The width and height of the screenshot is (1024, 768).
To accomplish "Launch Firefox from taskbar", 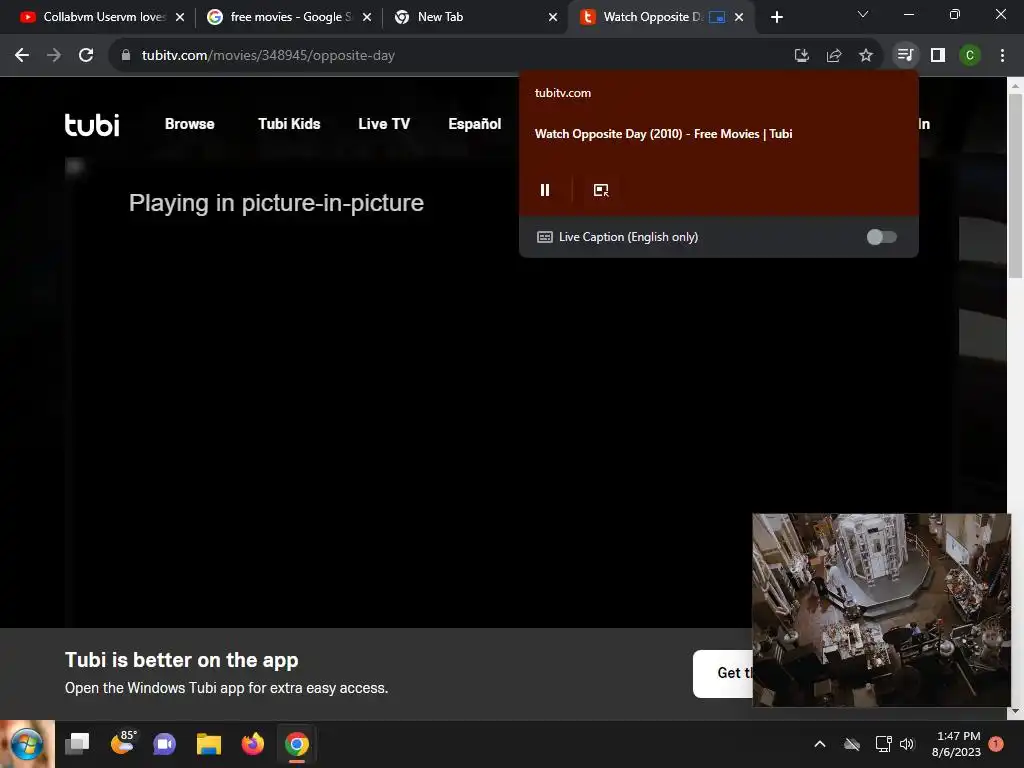I will coord(253,744).
